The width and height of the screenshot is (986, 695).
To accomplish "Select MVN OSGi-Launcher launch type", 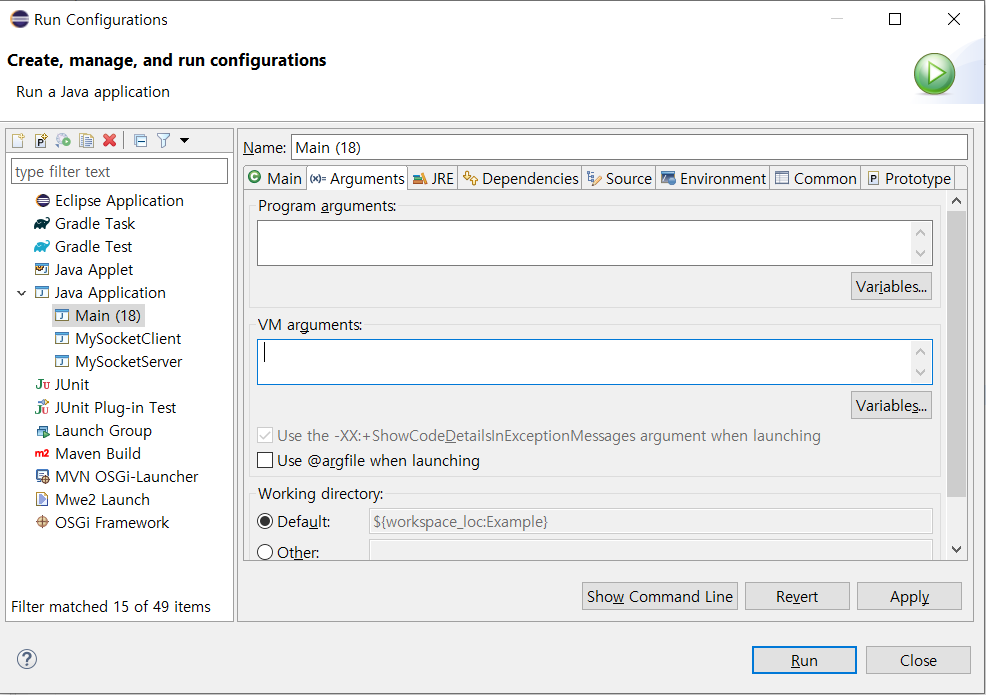I will pyautogui.click(x=117, y=477).
